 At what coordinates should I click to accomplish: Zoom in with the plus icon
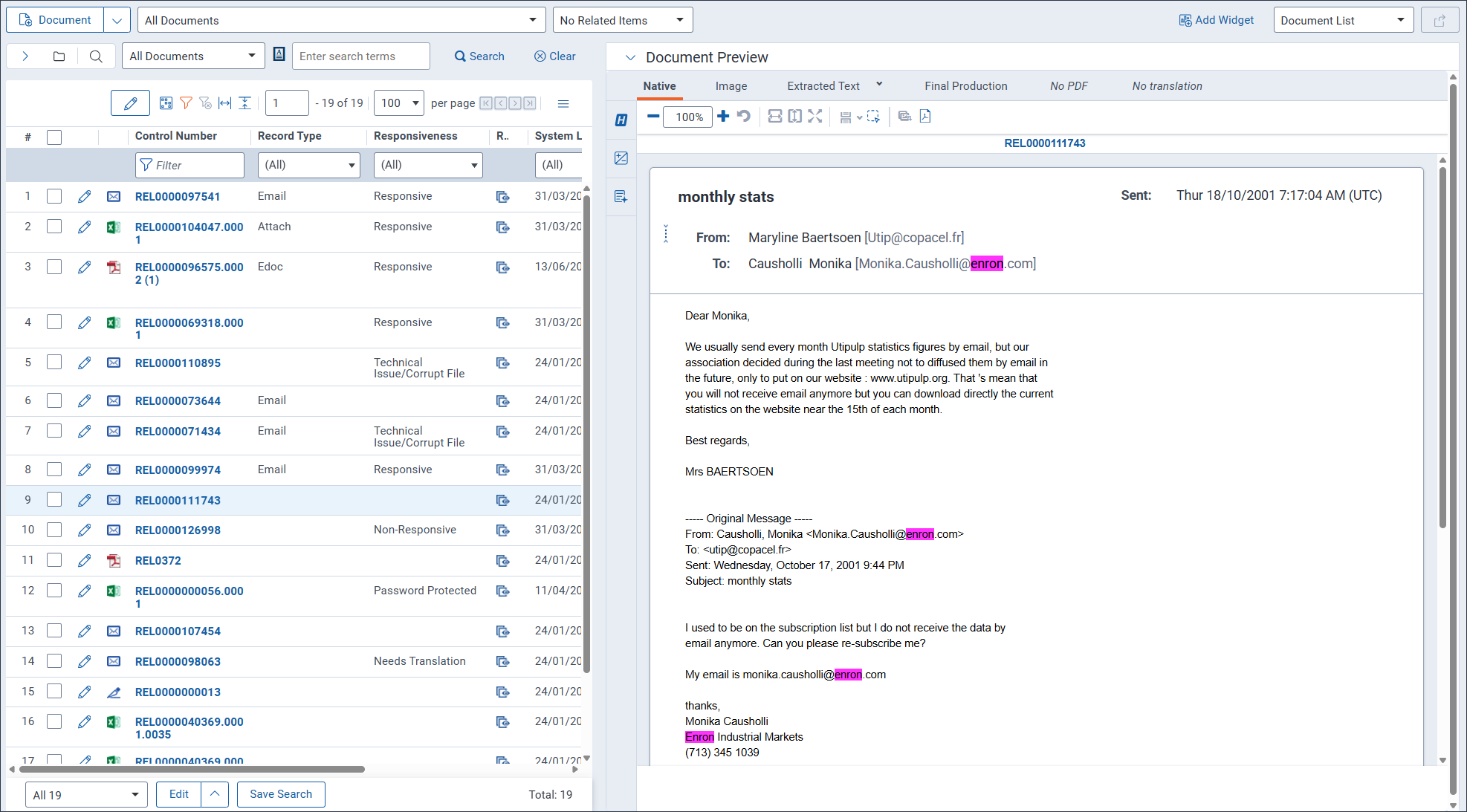click(723, 116)
